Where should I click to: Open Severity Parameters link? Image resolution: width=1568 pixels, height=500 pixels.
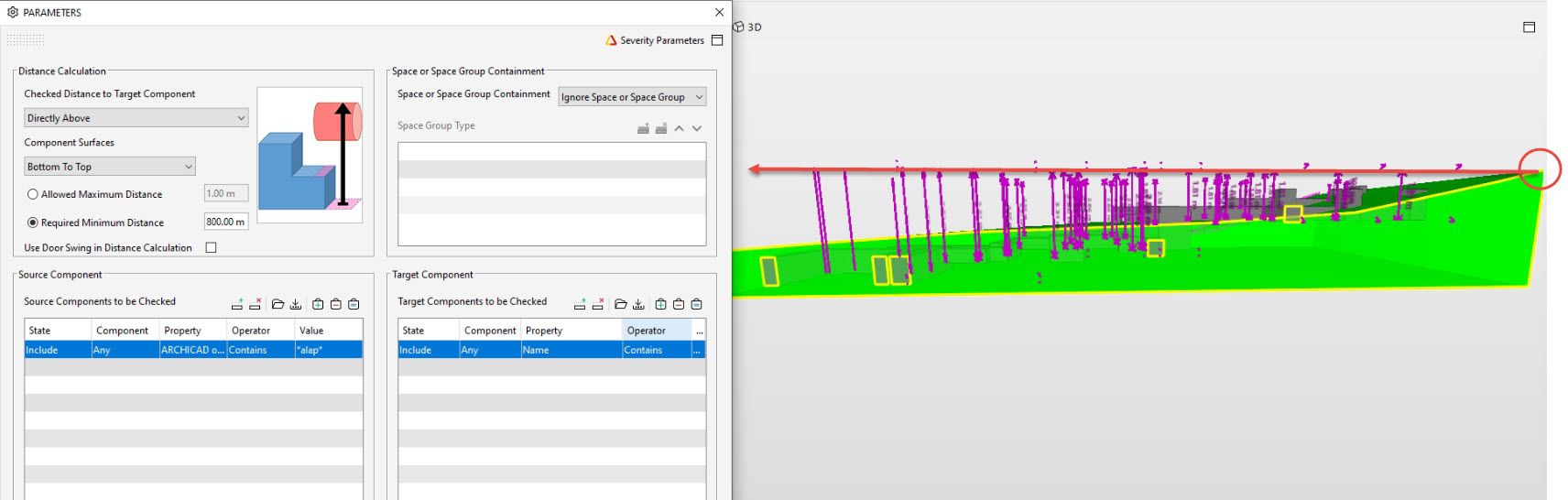coord(662,40)
